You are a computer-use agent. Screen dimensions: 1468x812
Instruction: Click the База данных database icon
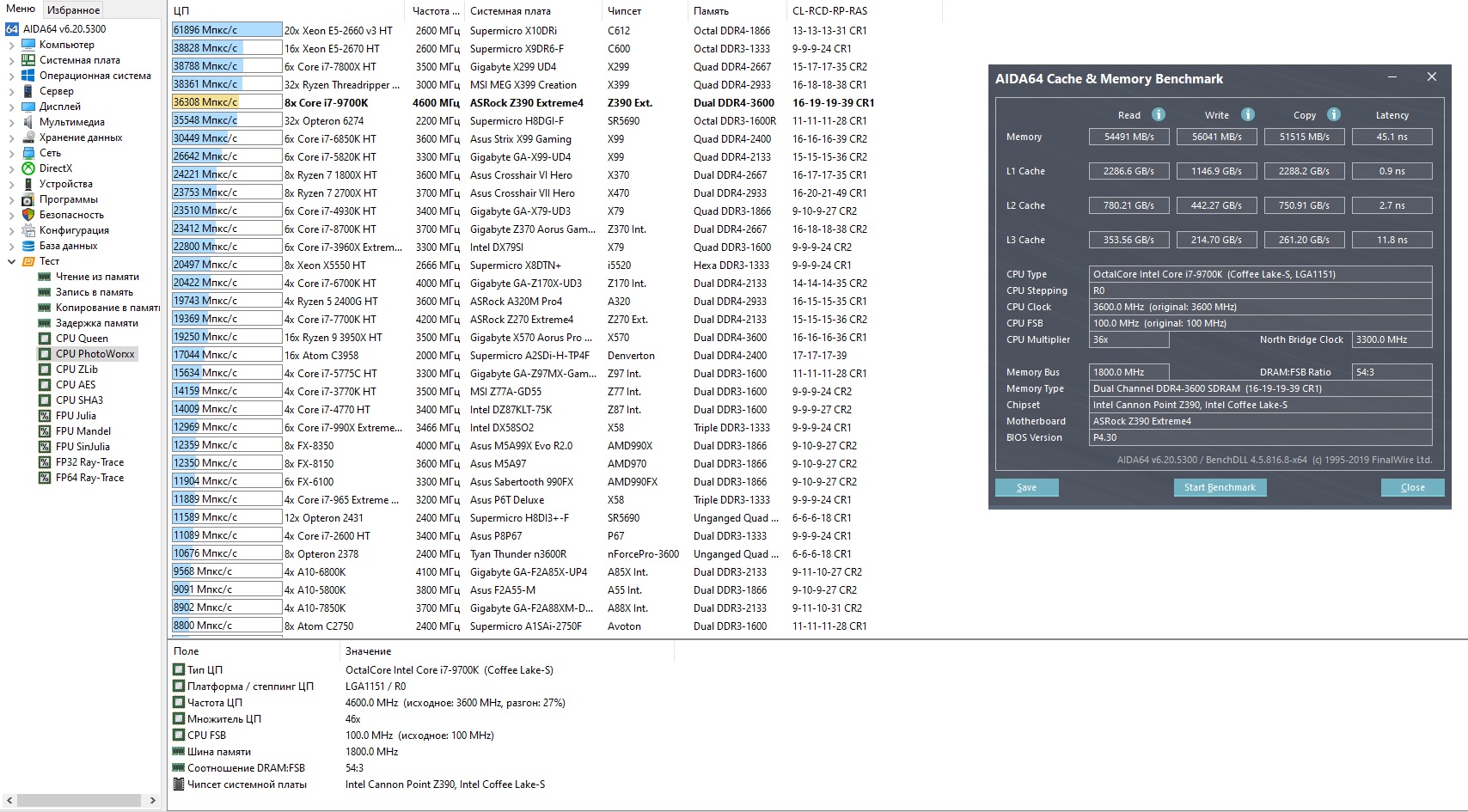click(28, 246)
